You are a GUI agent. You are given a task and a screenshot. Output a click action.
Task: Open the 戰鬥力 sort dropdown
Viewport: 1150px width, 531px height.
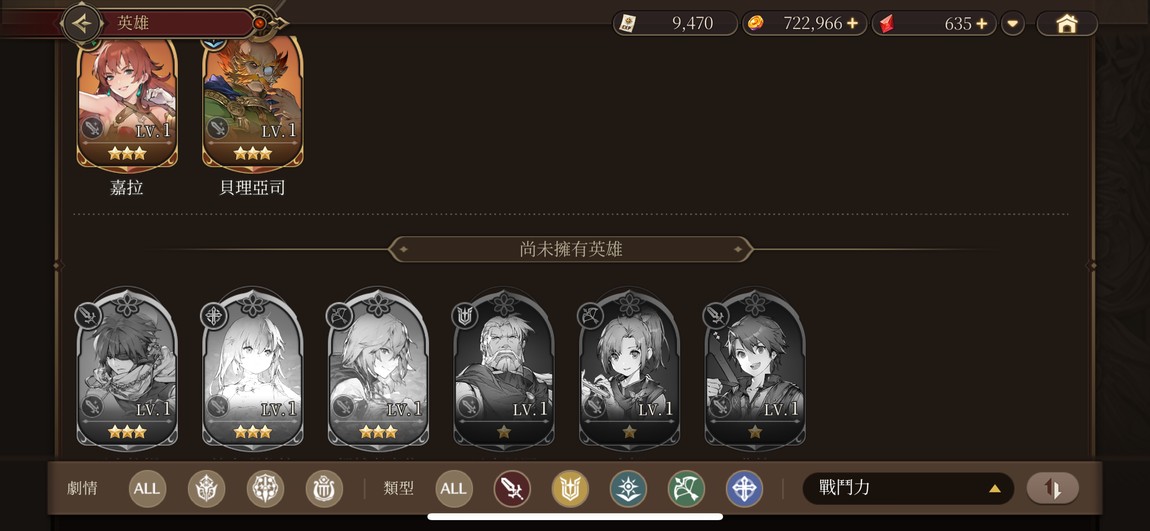[x=908, y=488]
